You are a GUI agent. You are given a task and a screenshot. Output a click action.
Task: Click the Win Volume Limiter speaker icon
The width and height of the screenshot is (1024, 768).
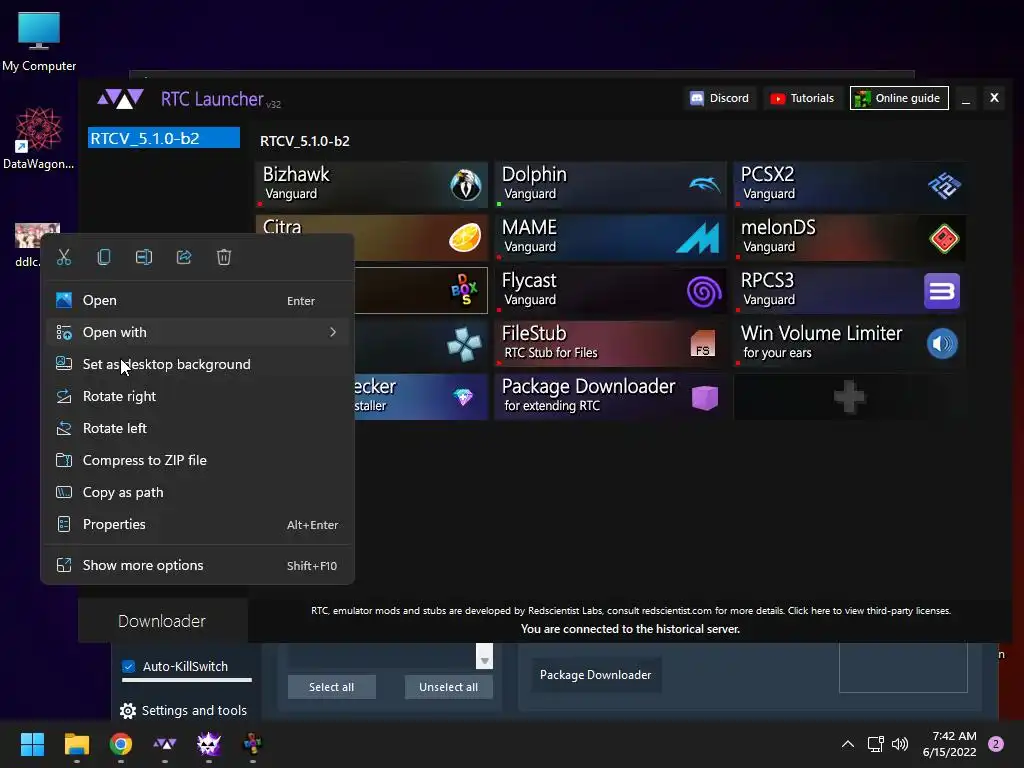(942, 344)
